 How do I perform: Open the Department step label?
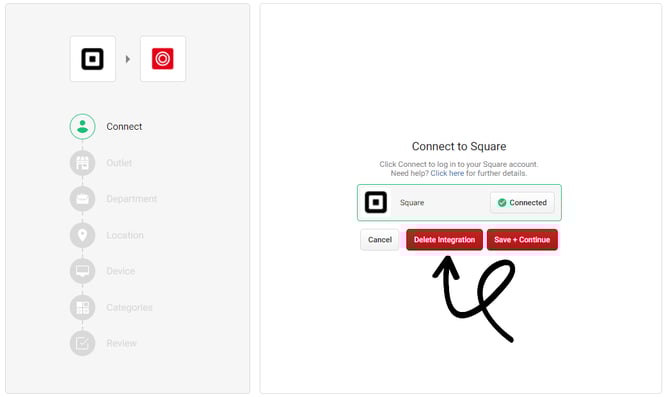[x=132, y=199]
